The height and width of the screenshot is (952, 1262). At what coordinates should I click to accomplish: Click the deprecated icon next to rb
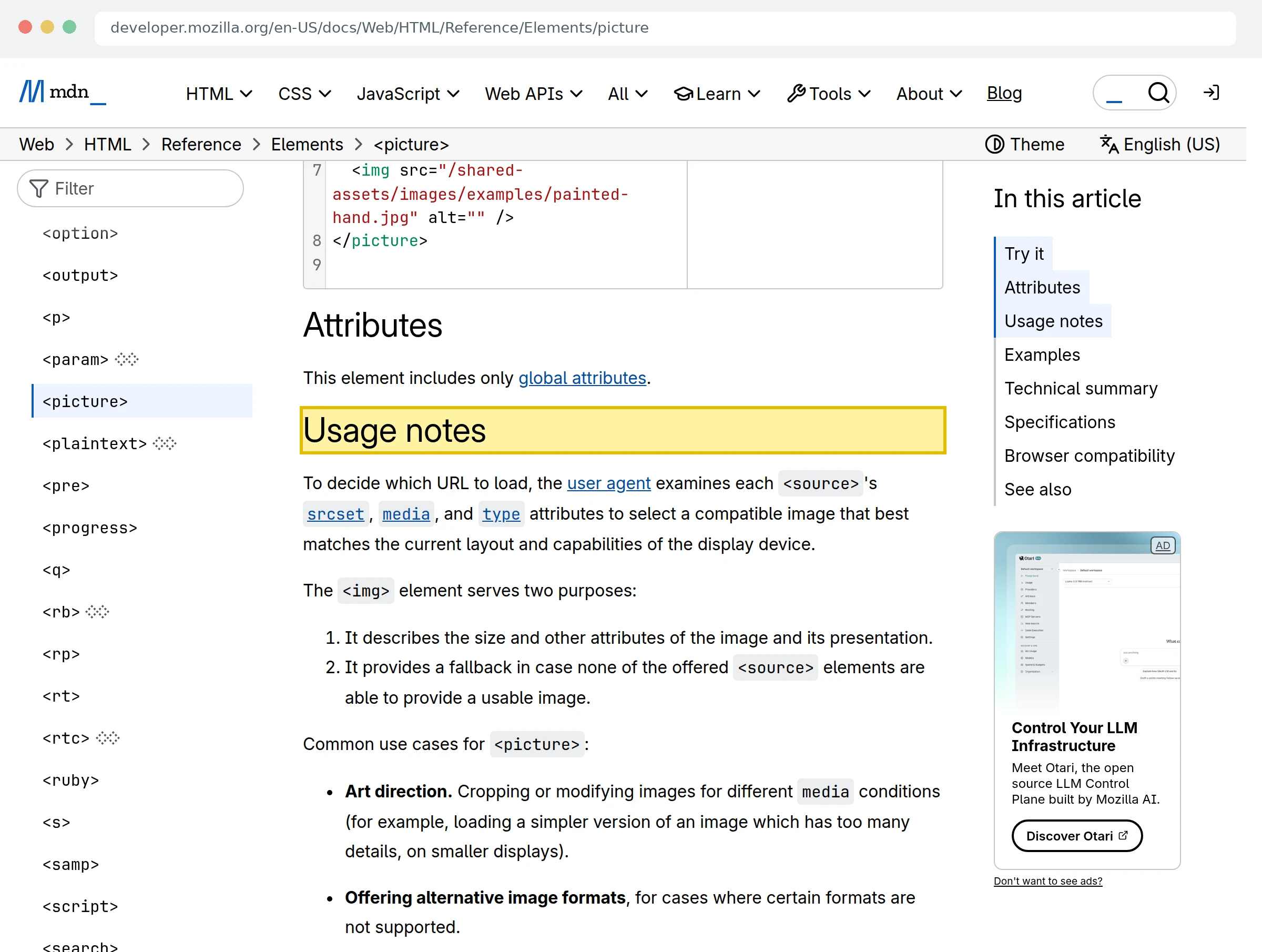(98, 612)
